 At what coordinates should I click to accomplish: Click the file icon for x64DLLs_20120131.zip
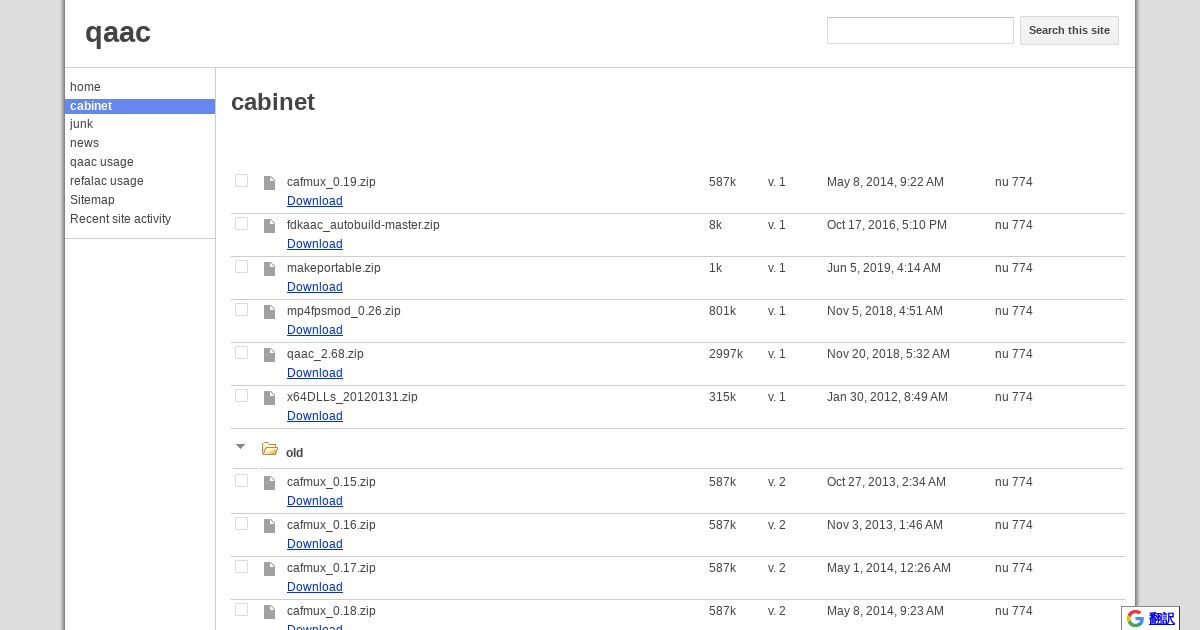coord(269,398)
